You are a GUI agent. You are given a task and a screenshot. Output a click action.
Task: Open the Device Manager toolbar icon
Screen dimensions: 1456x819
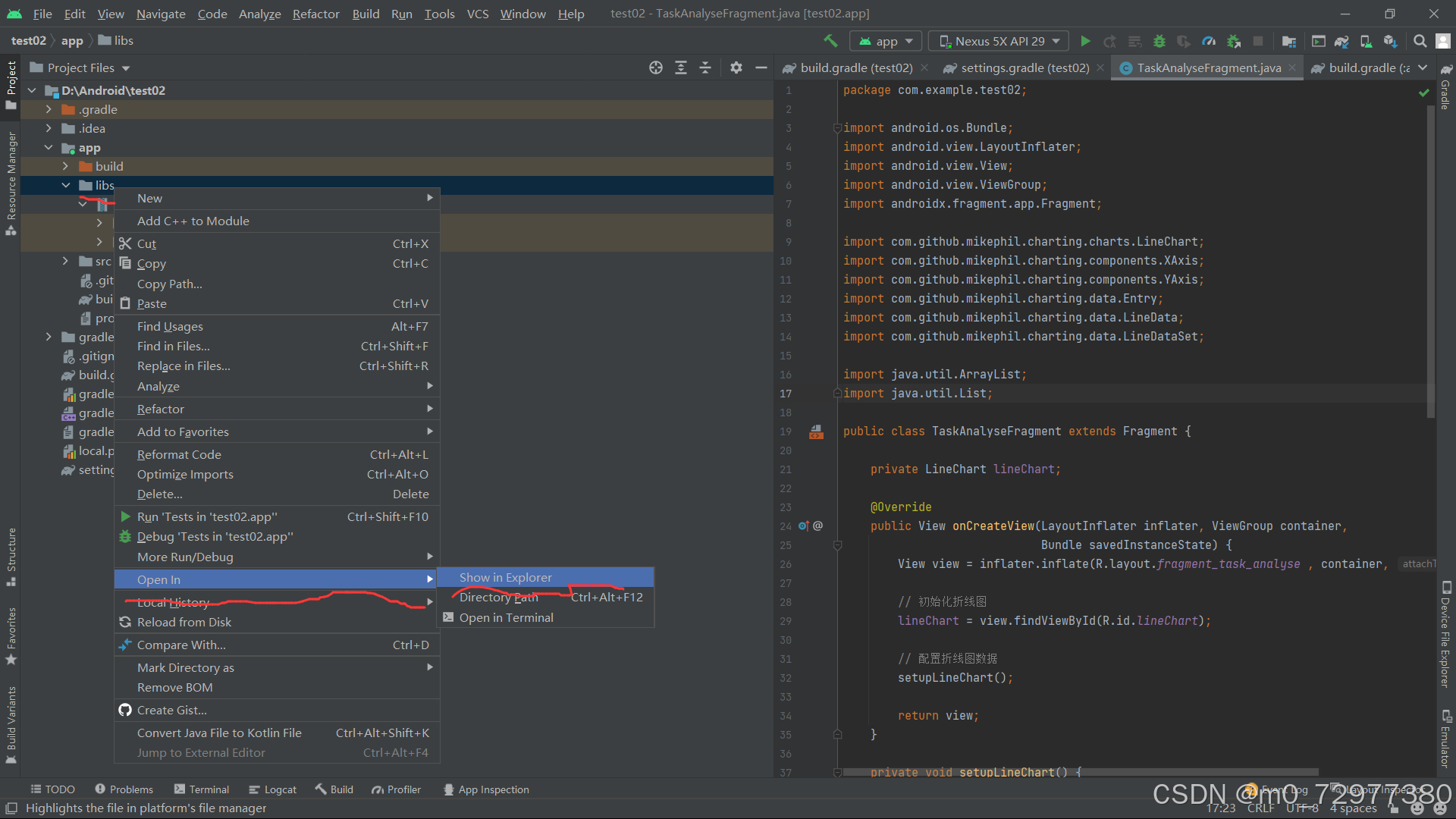[x=1364, y=41]
